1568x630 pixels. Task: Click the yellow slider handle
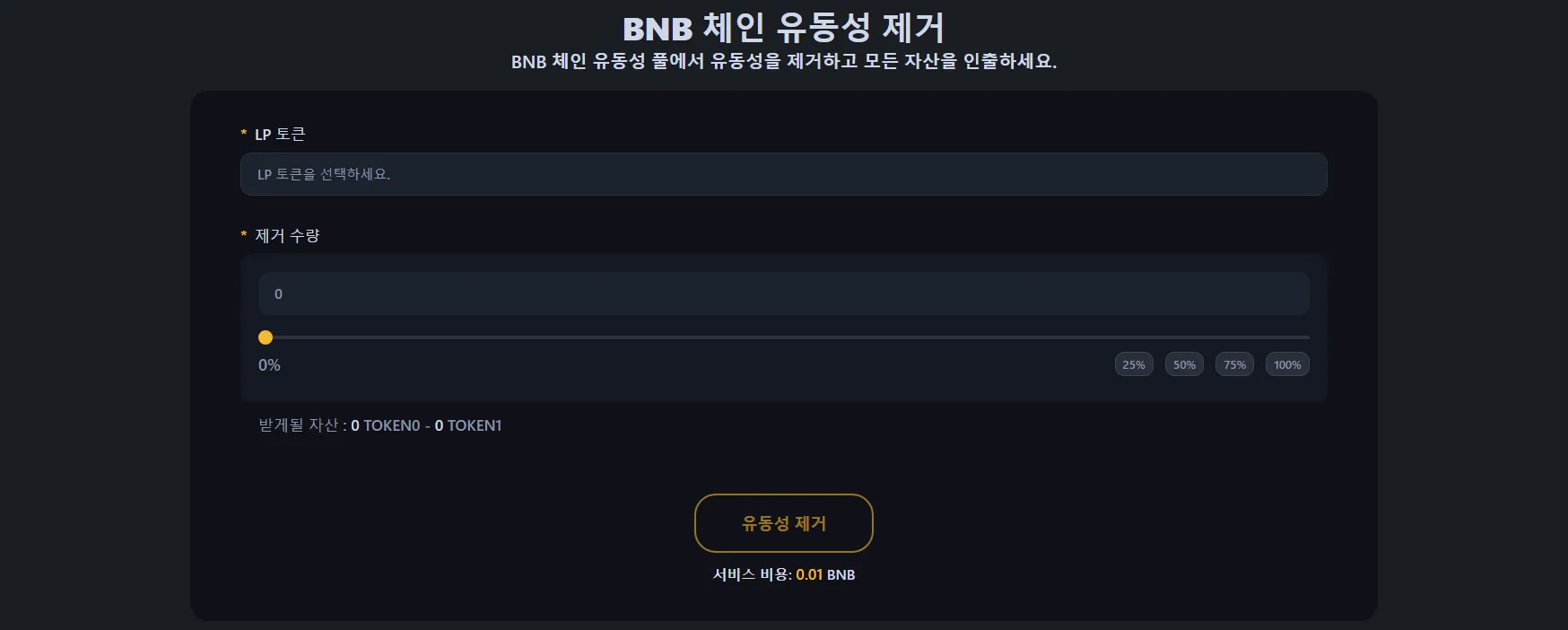(266, 337)
